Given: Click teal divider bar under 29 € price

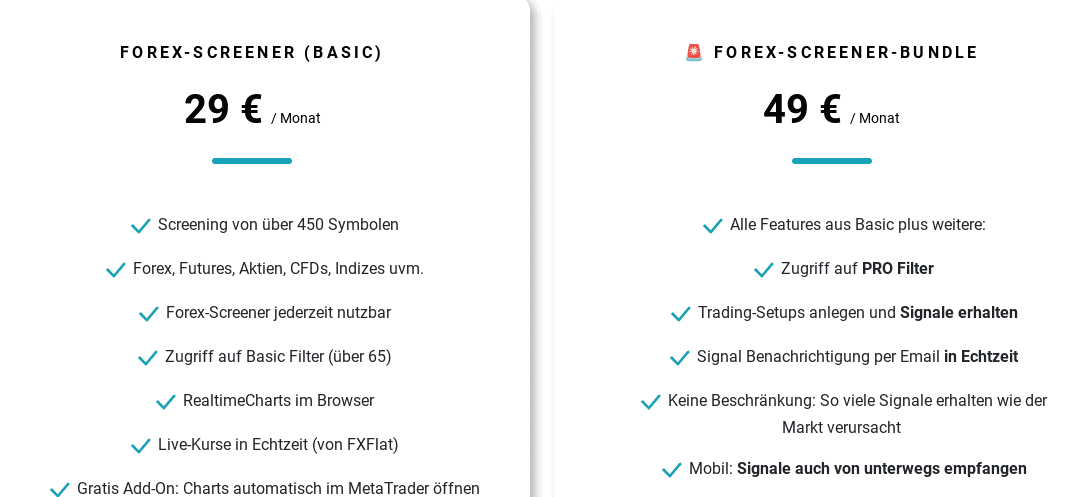Looking at the screenshot, I should click(x=252, y=161).
